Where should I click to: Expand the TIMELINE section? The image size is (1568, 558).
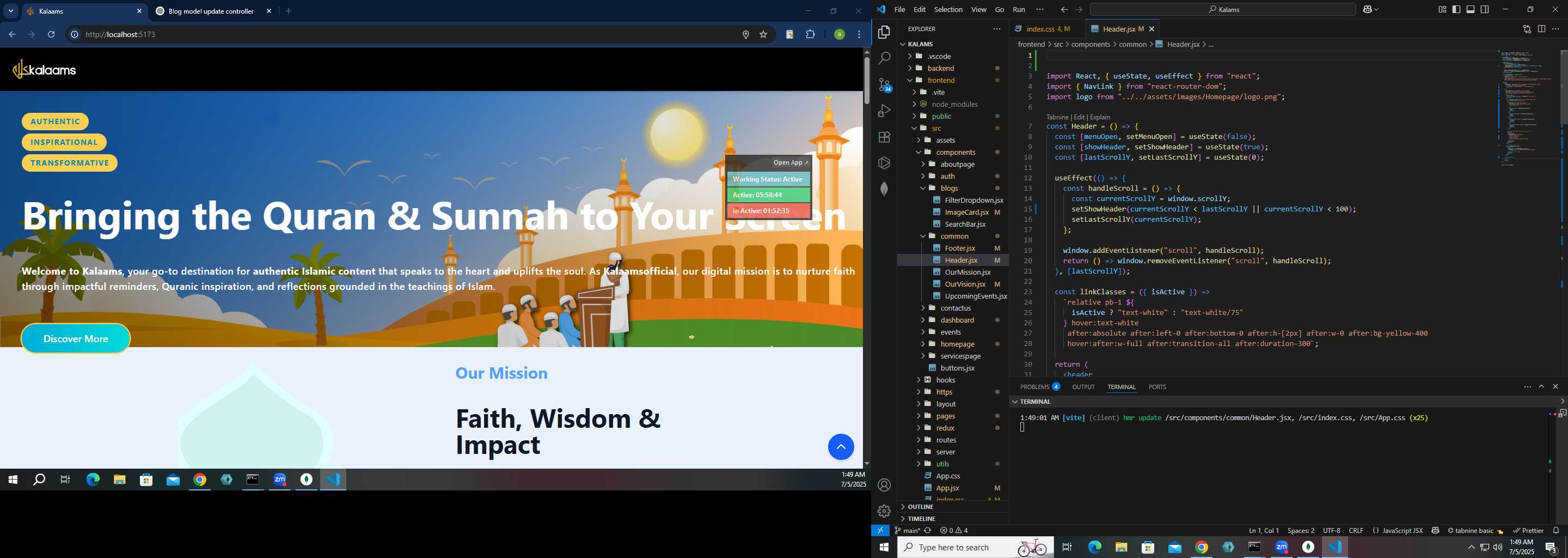pos(953,518)
